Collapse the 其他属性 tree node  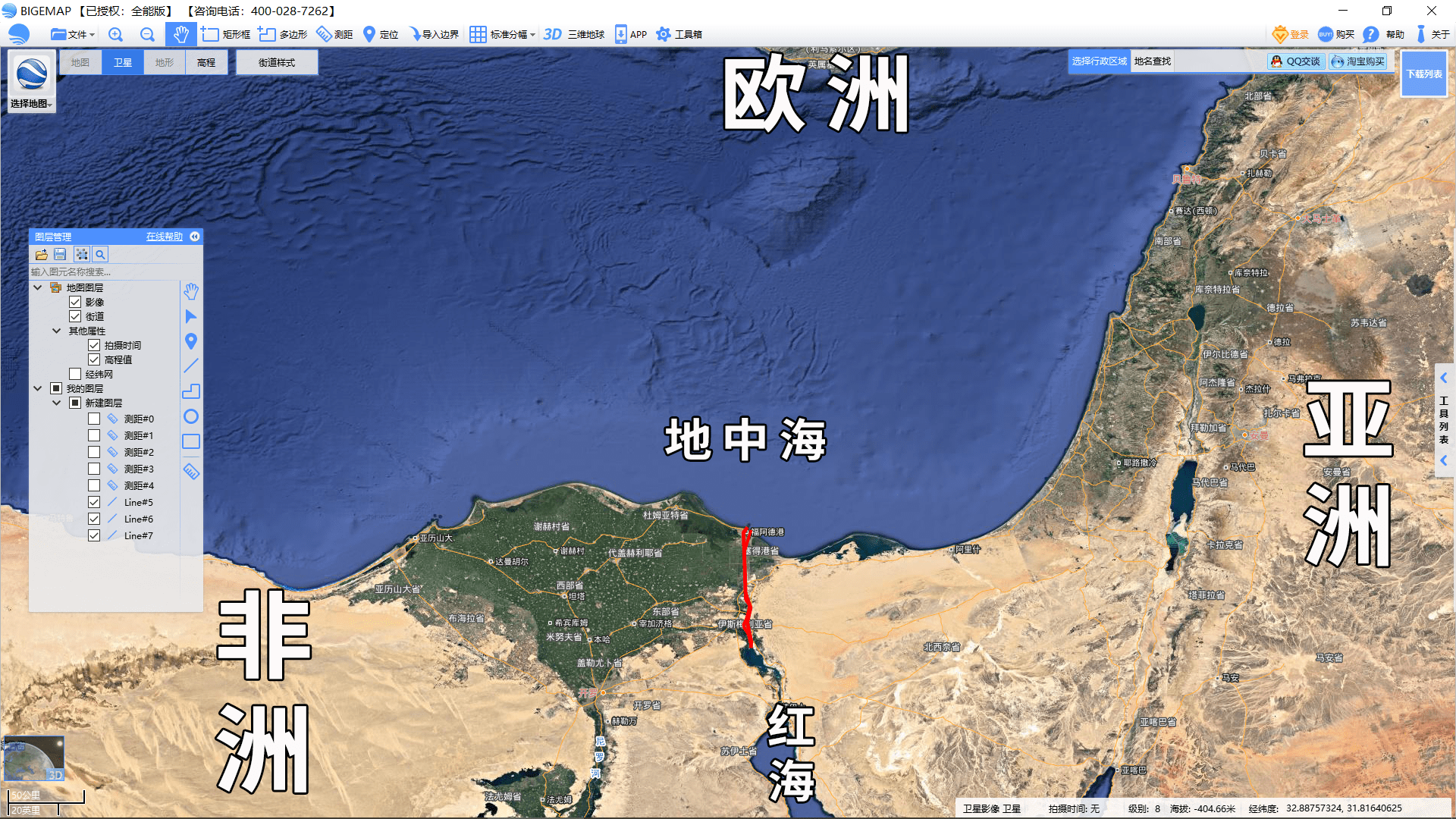(x=56, y=331)
